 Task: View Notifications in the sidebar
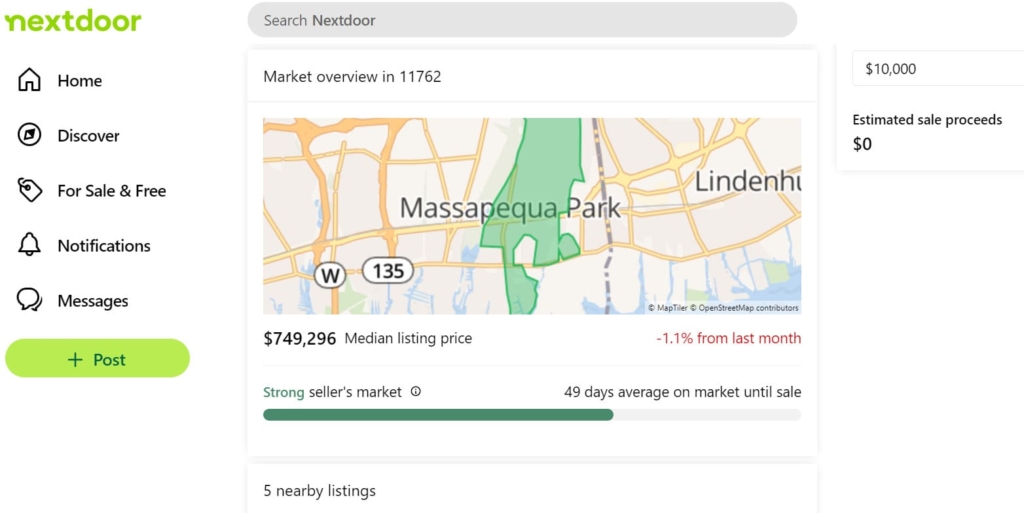point(104,245)
